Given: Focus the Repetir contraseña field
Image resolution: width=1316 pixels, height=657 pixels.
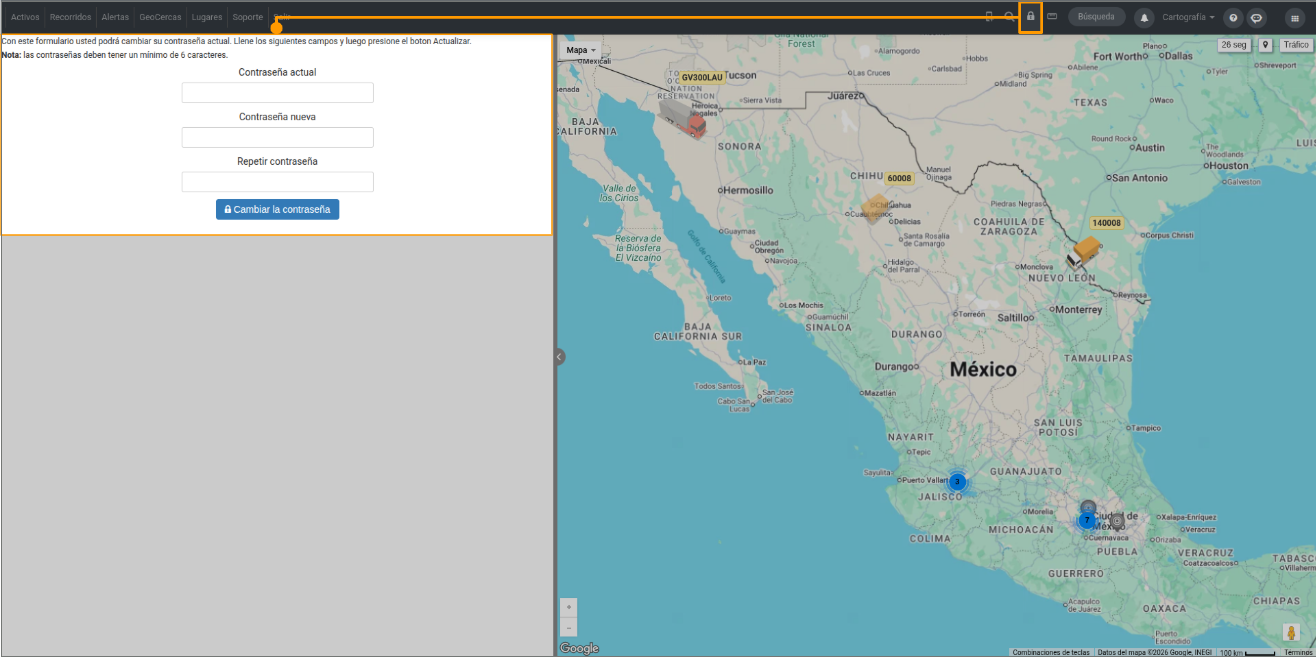Looking at the screenshot, I should (277, 182).
